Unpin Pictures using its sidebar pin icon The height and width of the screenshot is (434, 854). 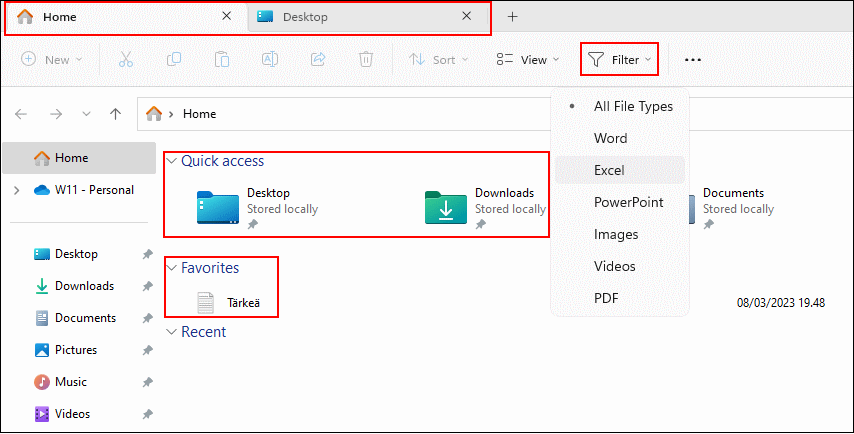coord(147,350)
